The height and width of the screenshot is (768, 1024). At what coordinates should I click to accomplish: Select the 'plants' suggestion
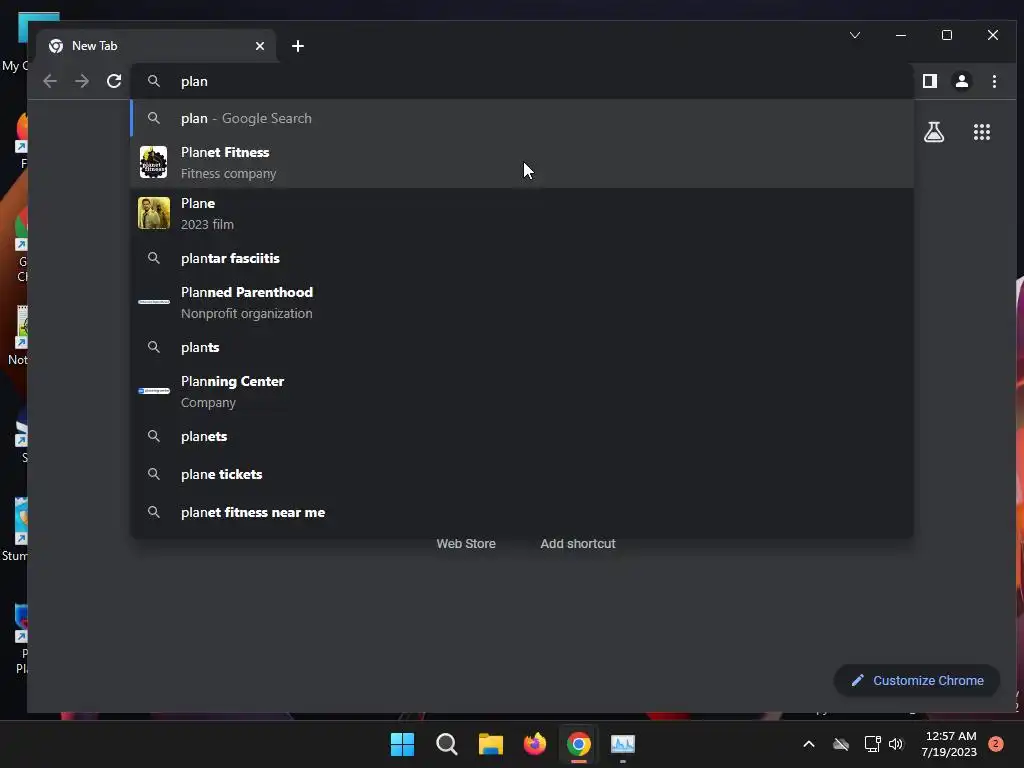pos(522,347)
